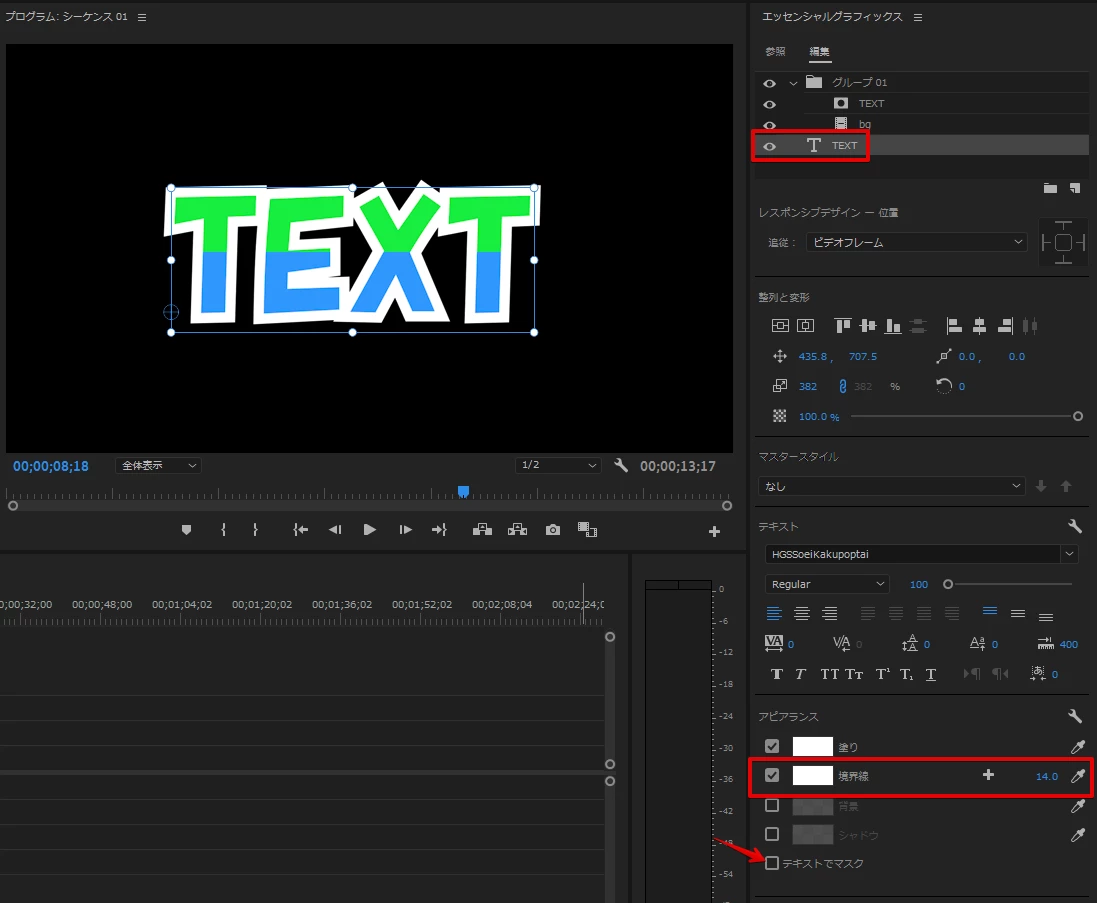Create a new layer in Essential Graphics
The width and height of the screenshot is (1099, 903).
(x=1074, y=188)
